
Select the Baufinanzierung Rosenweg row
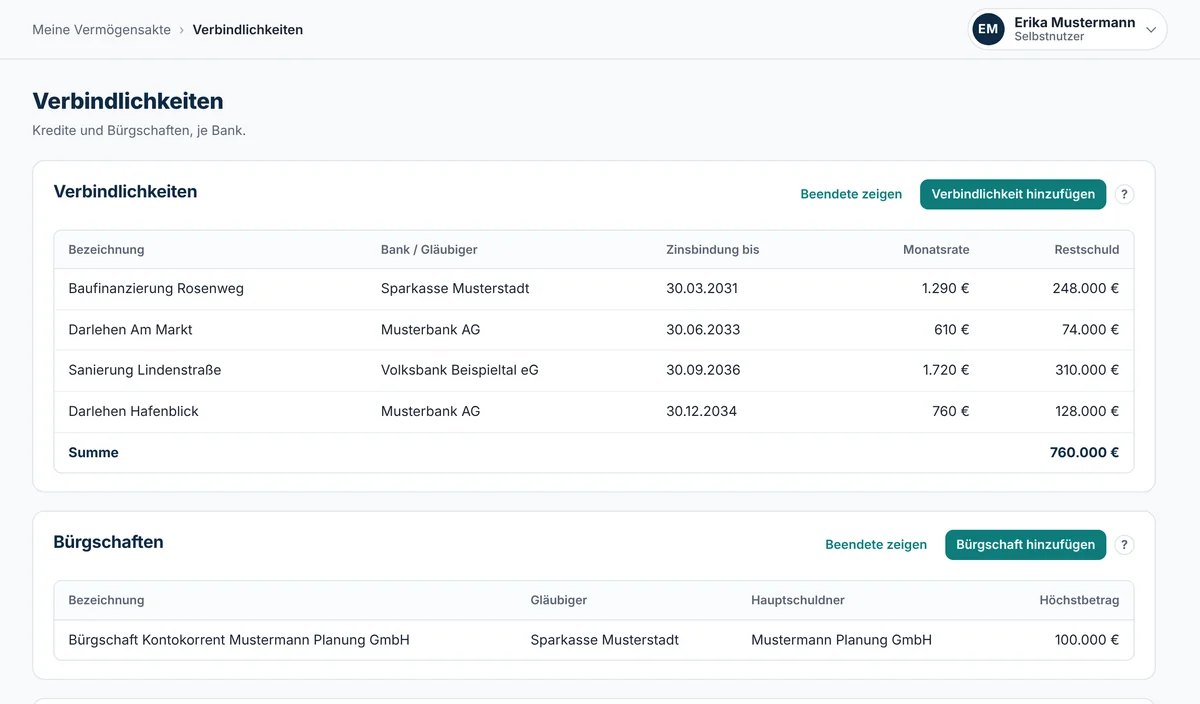(594, 289)
